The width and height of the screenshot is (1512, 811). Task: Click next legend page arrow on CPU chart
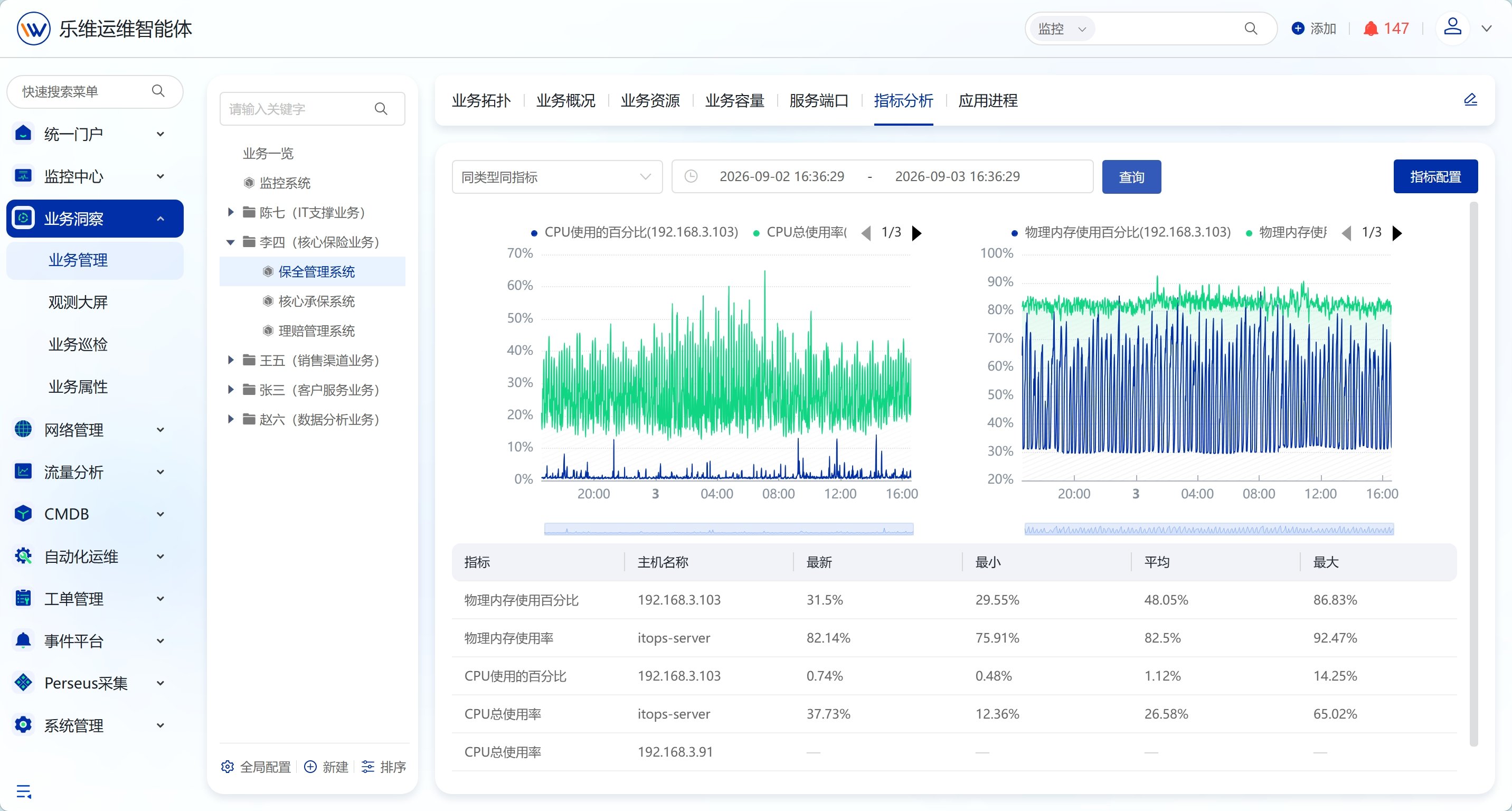(916, 233)
